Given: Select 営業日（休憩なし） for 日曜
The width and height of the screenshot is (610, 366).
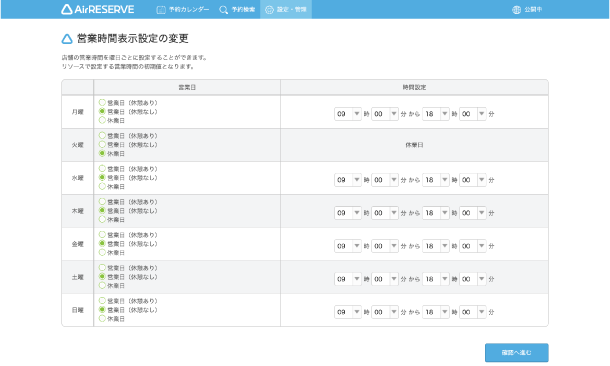Looking at the screenshot, I should (x=102, y=310).
